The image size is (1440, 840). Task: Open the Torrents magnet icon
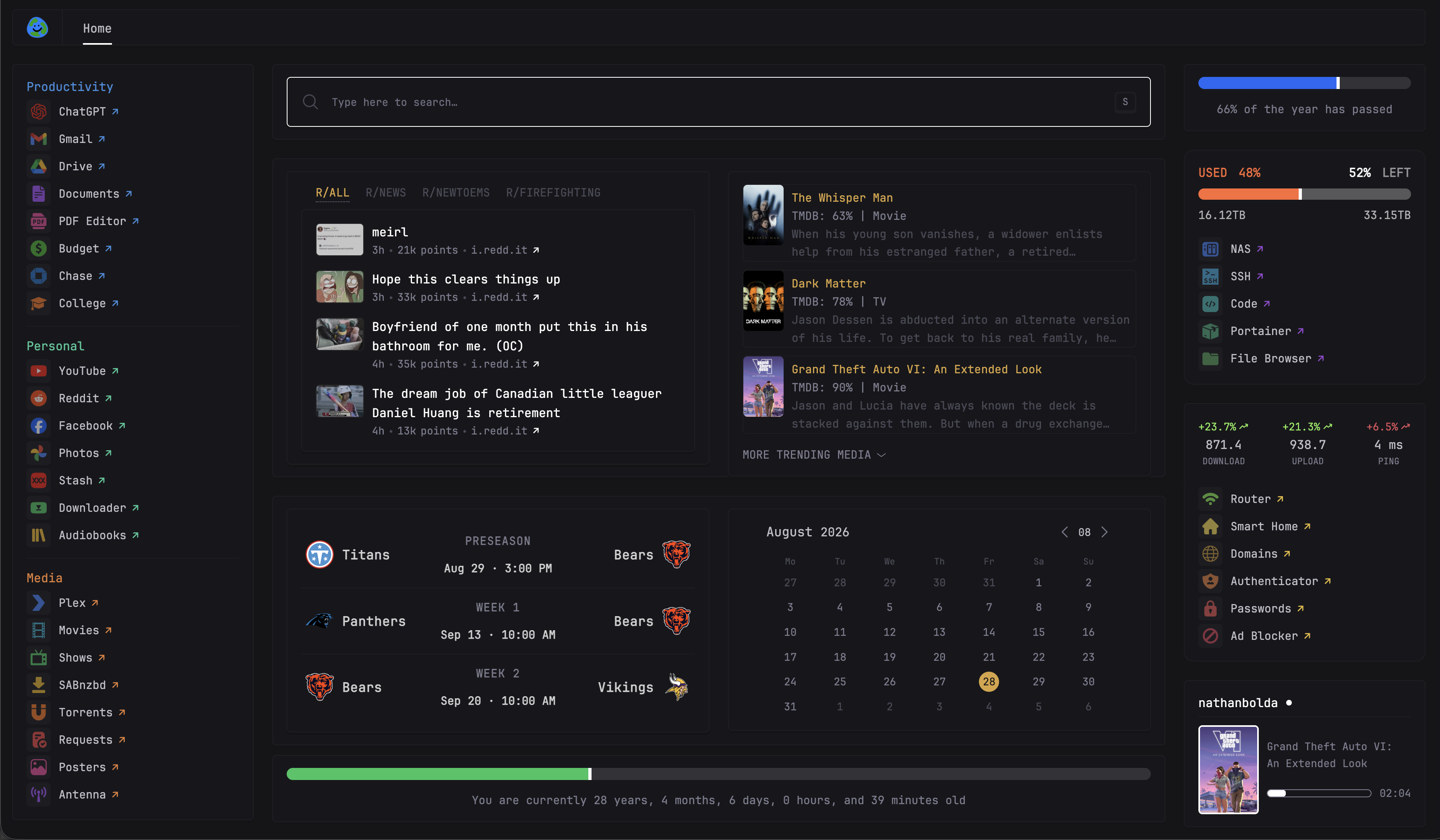(38, 713)
